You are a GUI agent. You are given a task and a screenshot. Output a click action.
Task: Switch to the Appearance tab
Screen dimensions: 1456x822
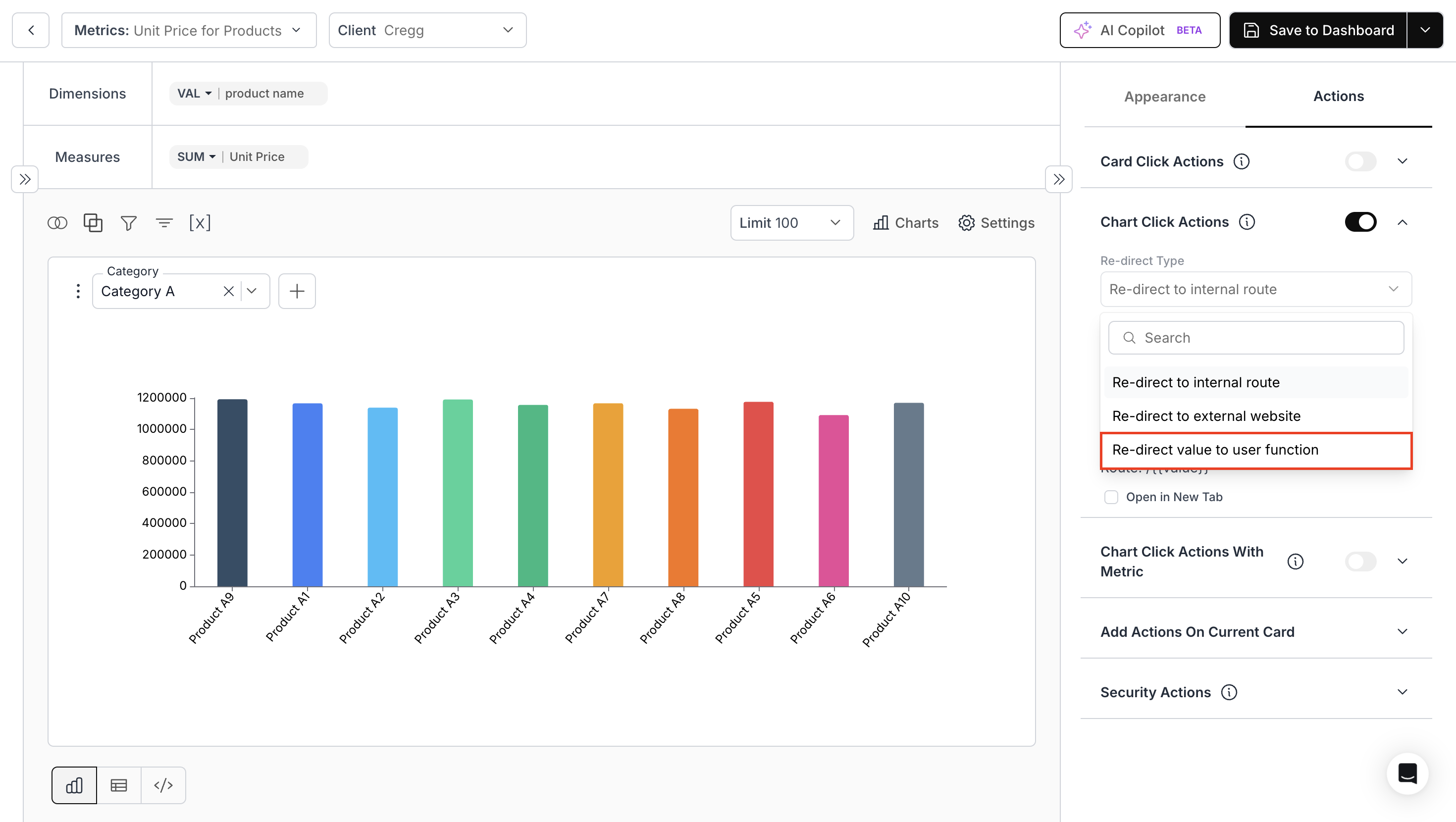(1164, 97)
